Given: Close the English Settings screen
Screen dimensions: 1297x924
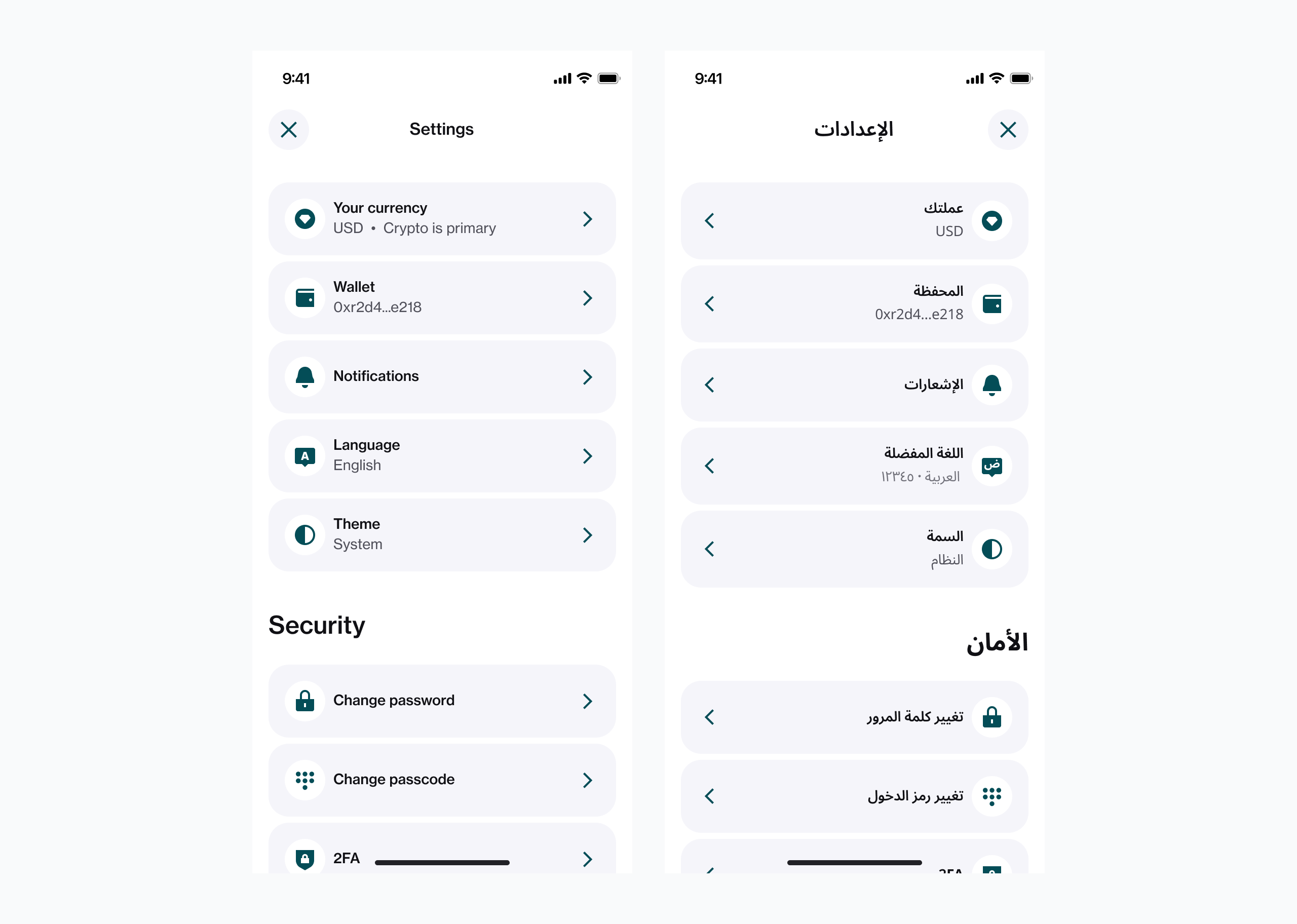Looking at the screenshot, I should click(289, 130).
